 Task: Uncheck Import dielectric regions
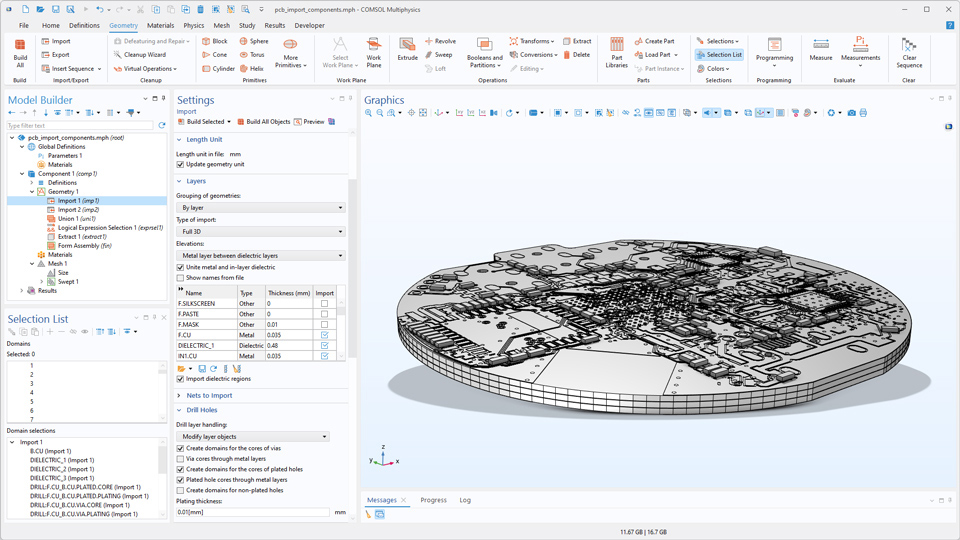click(181, 379)
